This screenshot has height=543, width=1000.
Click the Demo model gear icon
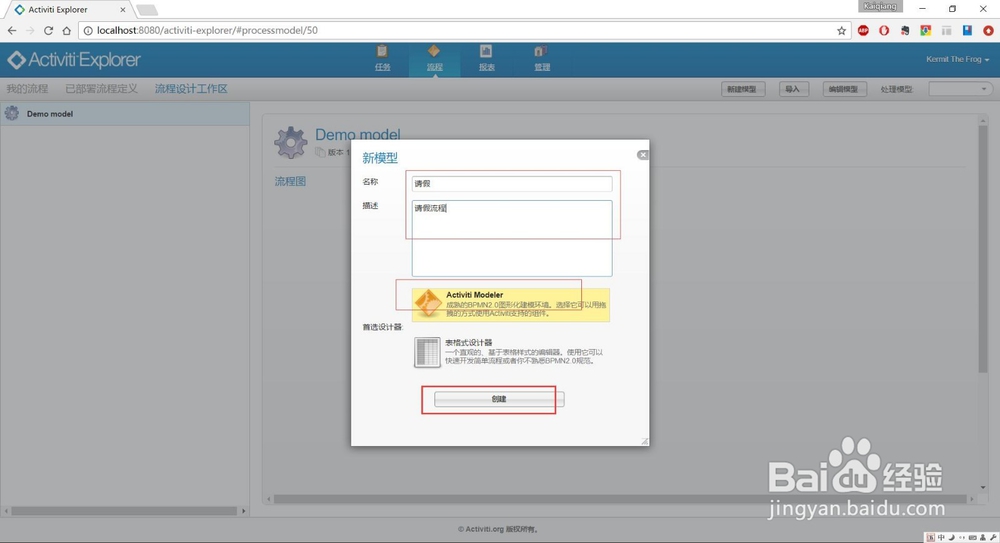click(291, 142)
